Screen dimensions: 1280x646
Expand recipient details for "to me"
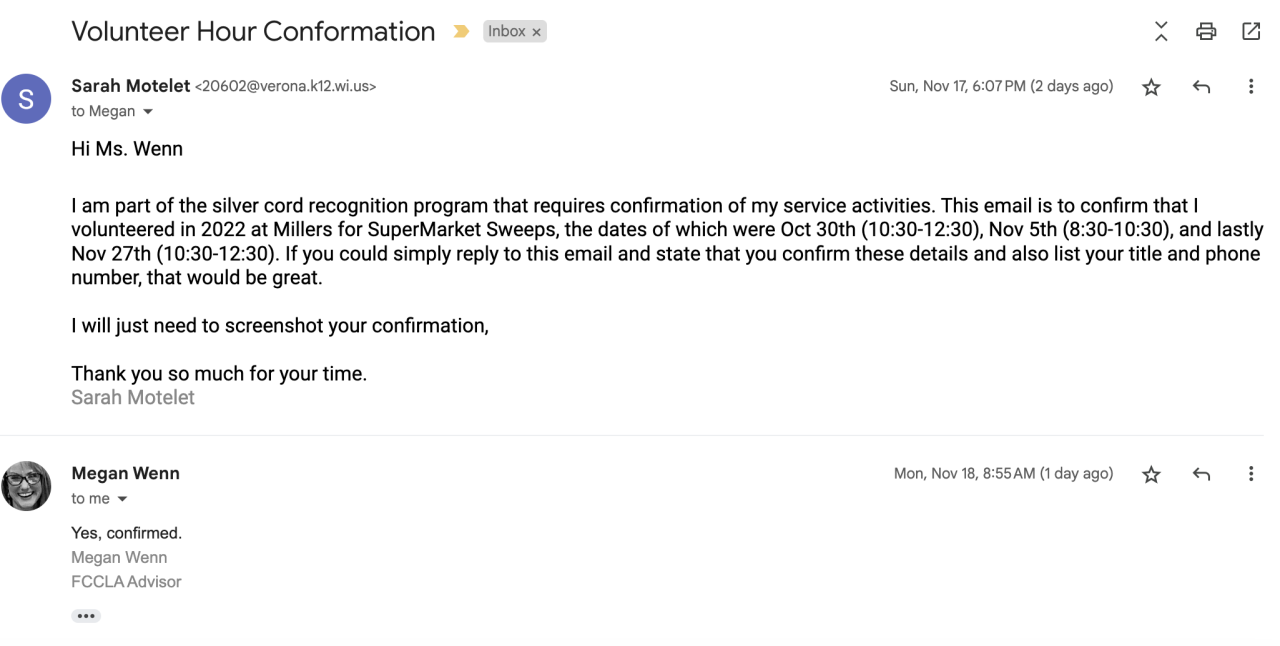(123, 499)
